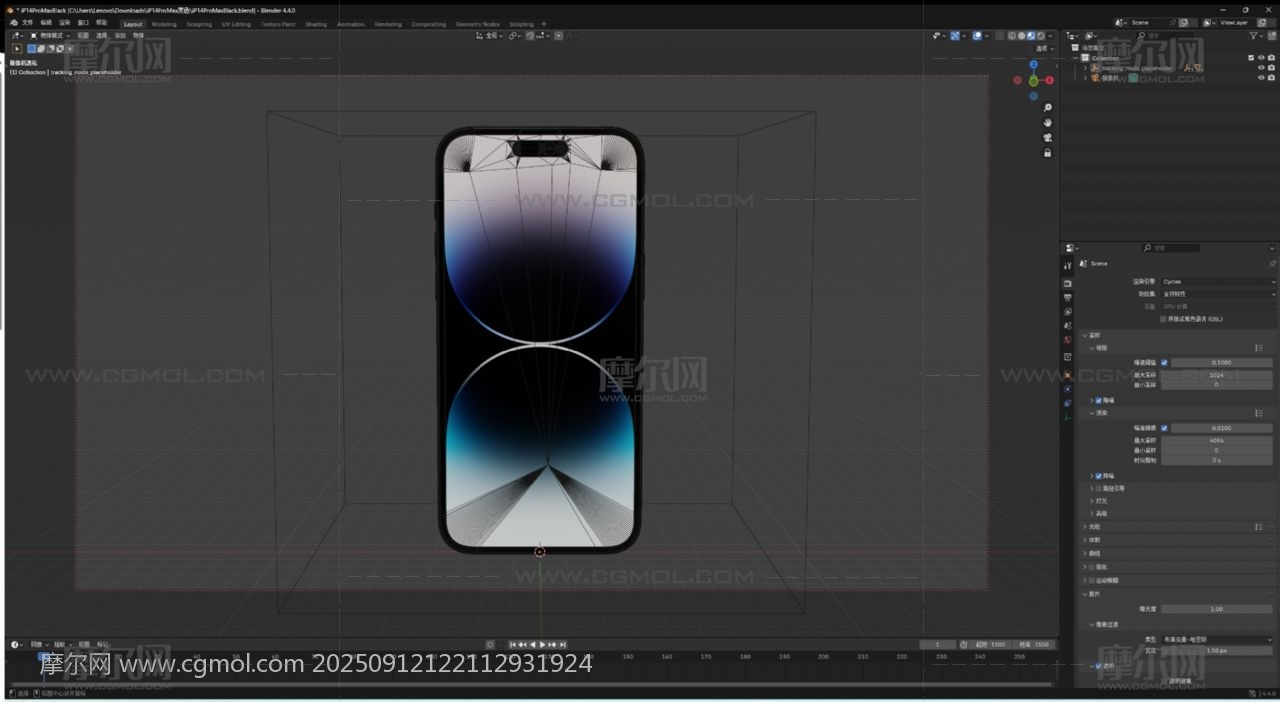Jump to timeline start frame

[513, 645]
